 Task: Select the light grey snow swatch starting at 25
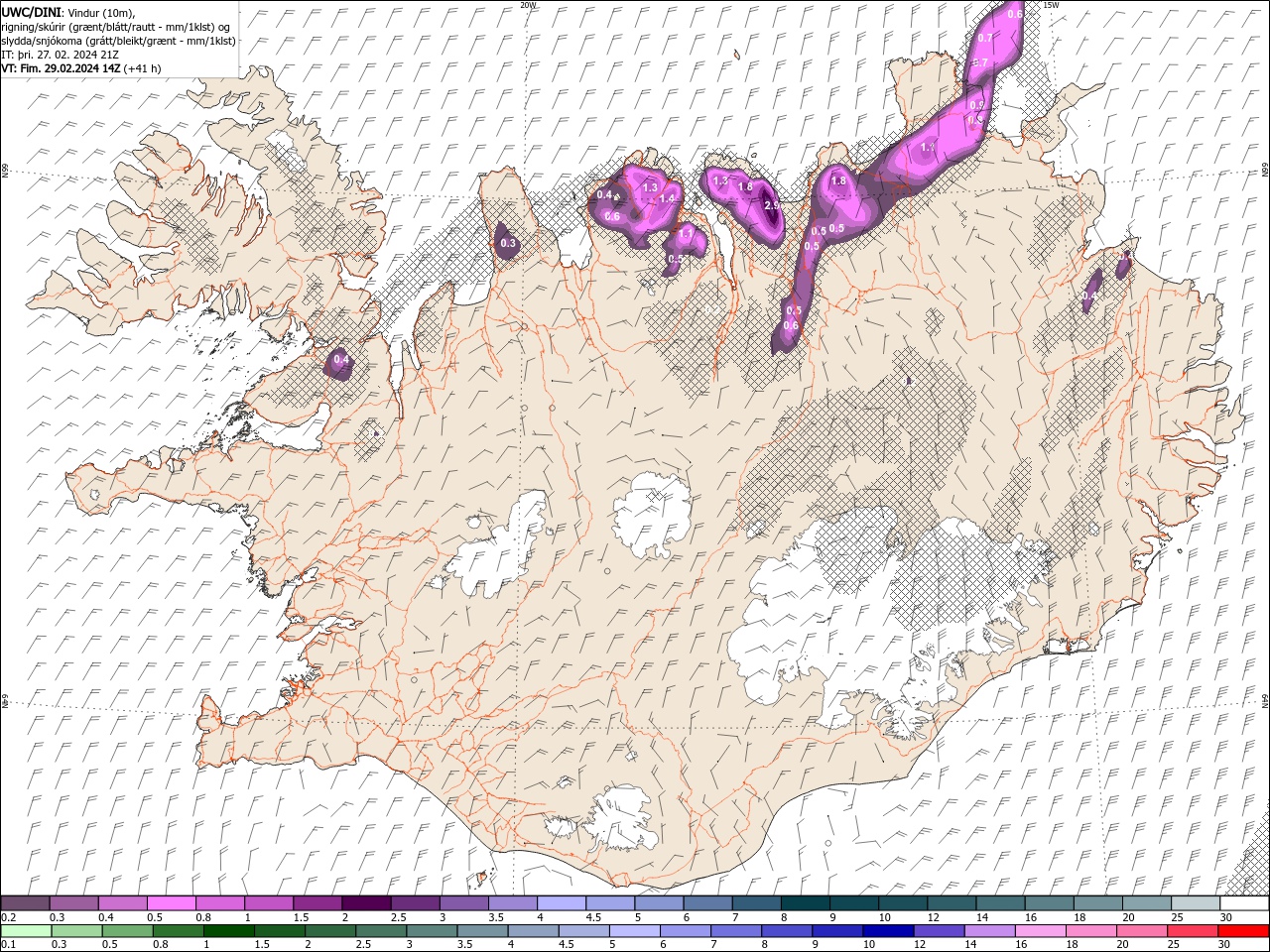1196,903
